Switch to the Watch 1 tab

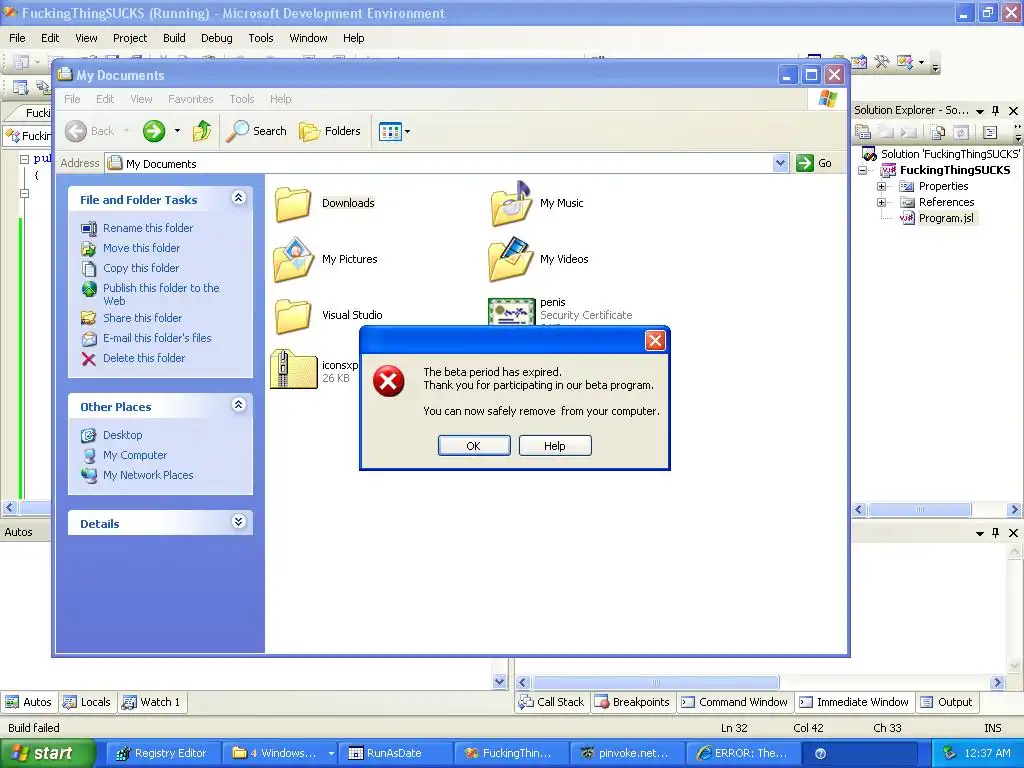tap(152, 702)
